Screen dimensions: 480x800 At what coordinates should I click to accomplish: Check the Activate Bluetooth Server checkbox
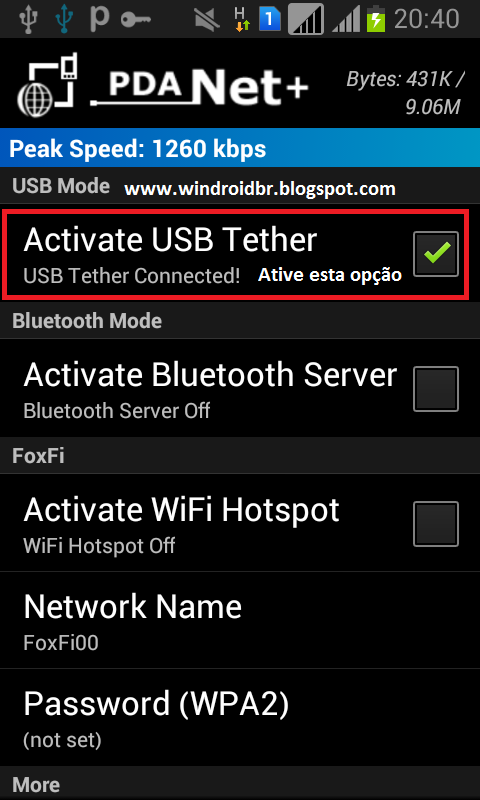436,388
